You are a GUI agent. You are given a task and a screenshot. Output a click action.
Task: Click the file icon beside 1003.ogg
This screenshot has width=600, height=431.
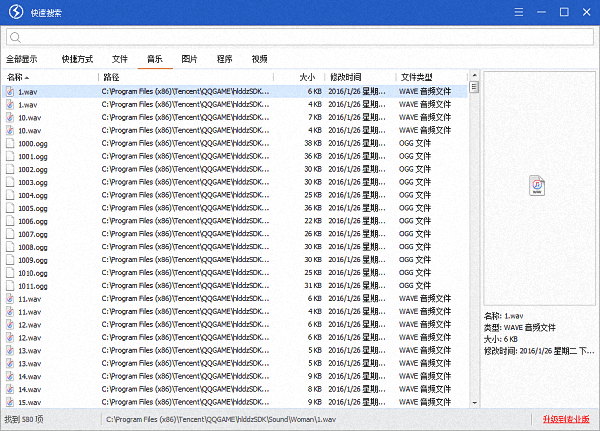(x=11, y=182)
